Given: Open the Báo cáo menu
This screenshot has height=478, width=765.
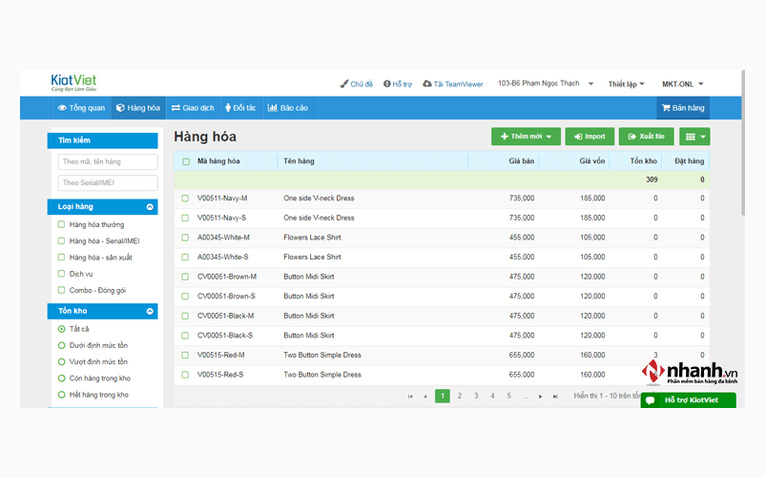Looking at the screenshot, I should click(288, 108).
